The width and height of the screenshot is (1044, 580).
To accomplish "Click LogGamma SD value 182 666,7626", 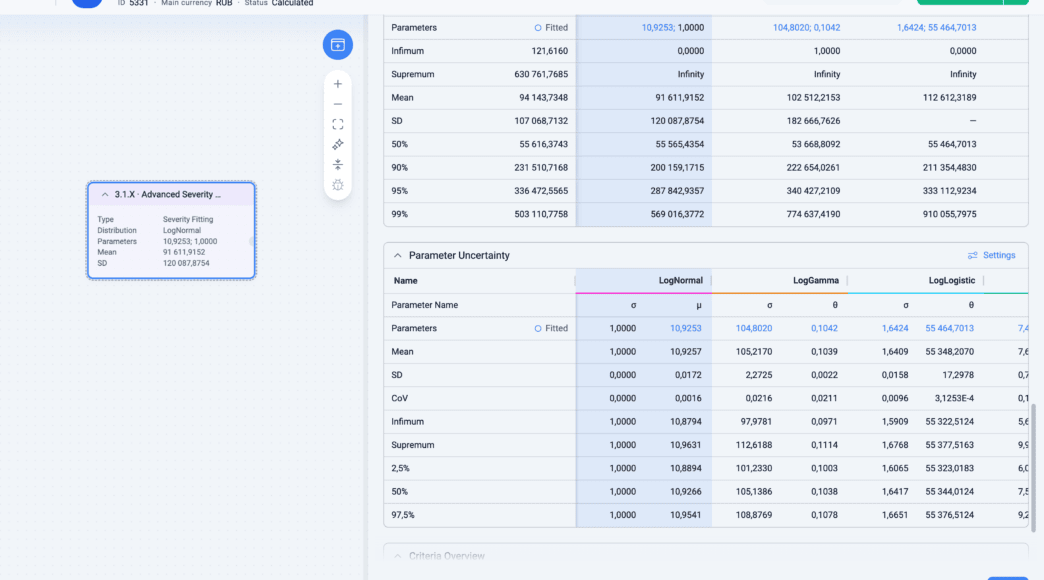I will point(813,121).
